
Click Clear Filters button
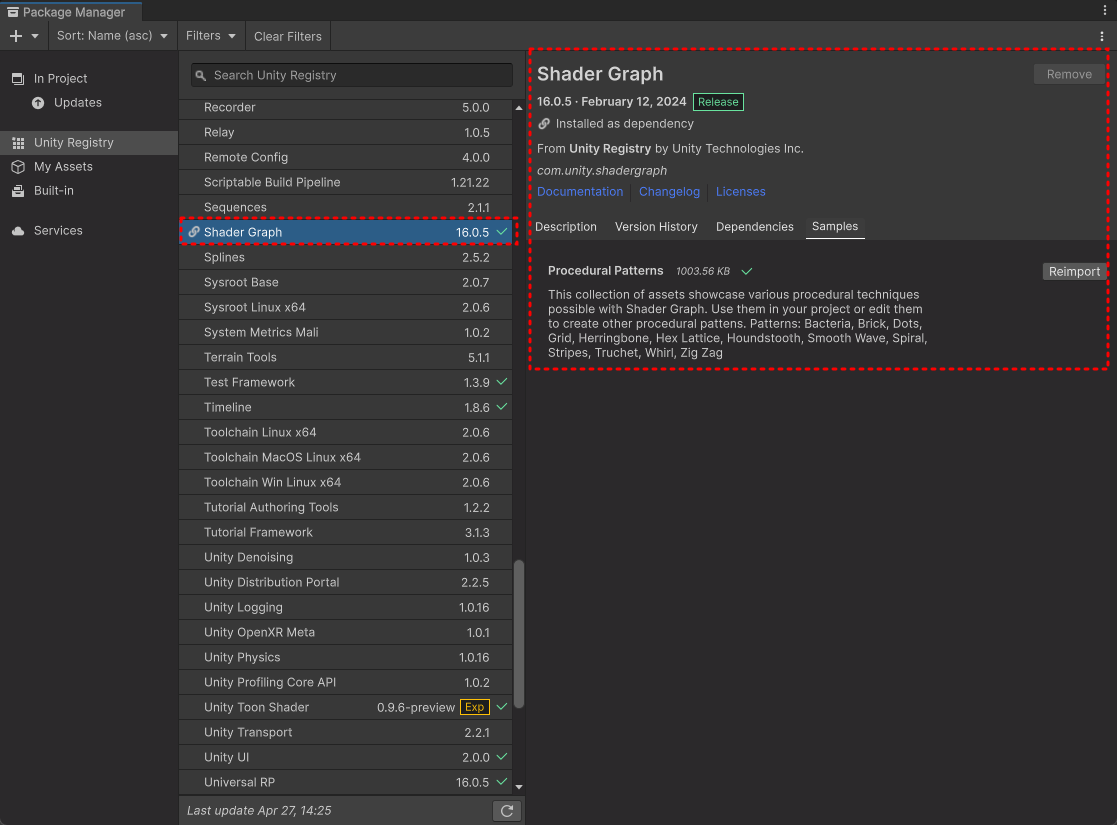tap(288, 36)
